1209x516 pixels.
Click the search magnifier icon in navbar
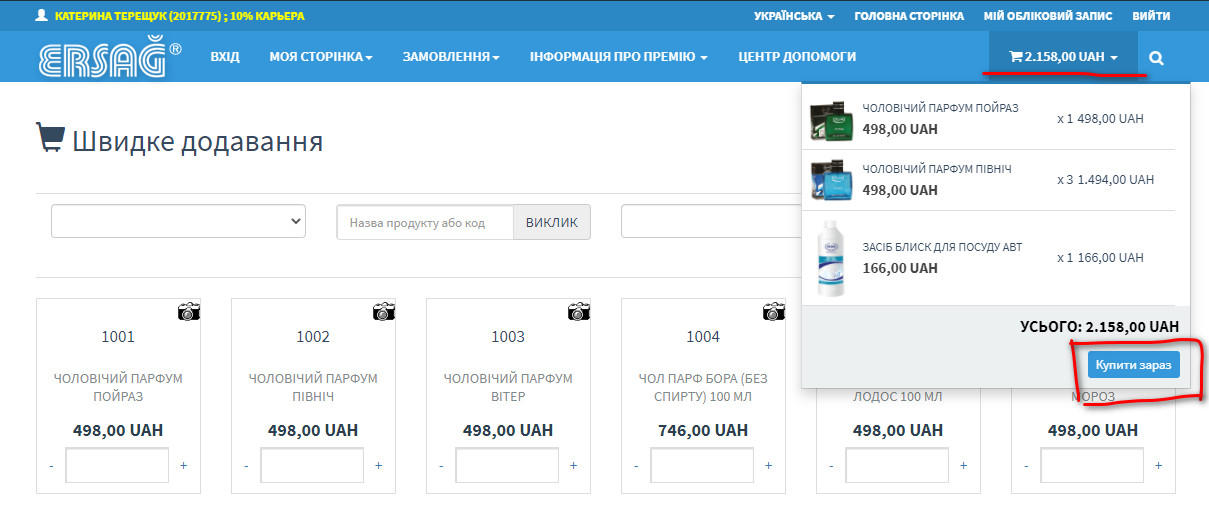[1156, 58]
